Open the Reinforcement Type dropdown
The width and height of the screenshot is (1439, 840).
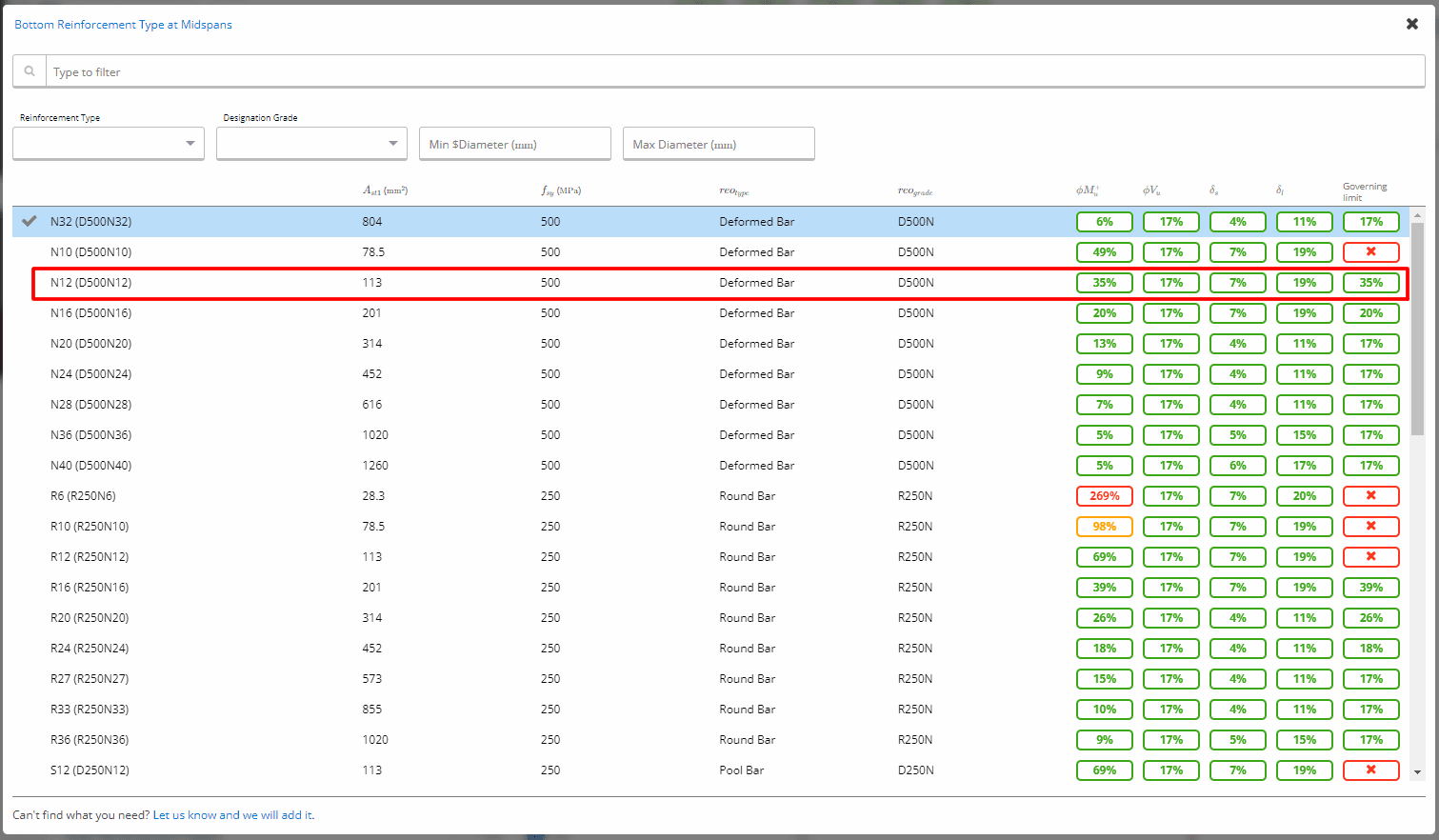(x=109, y=144)
